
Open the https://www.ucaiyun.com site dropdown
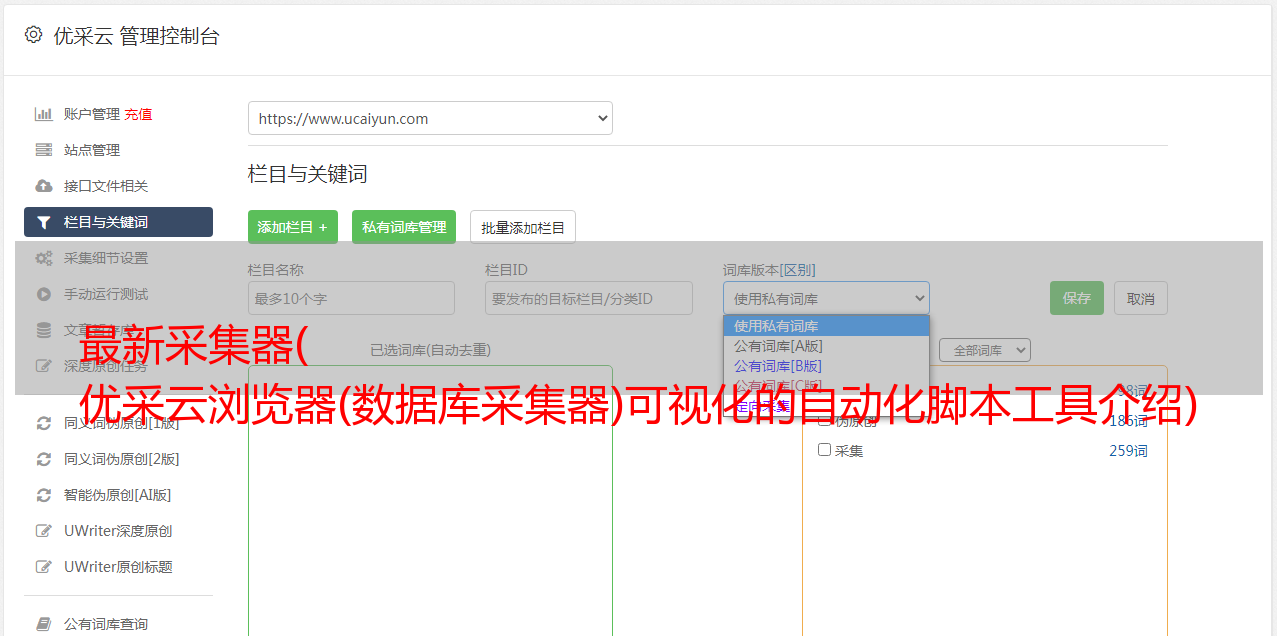tap(430, 118)
